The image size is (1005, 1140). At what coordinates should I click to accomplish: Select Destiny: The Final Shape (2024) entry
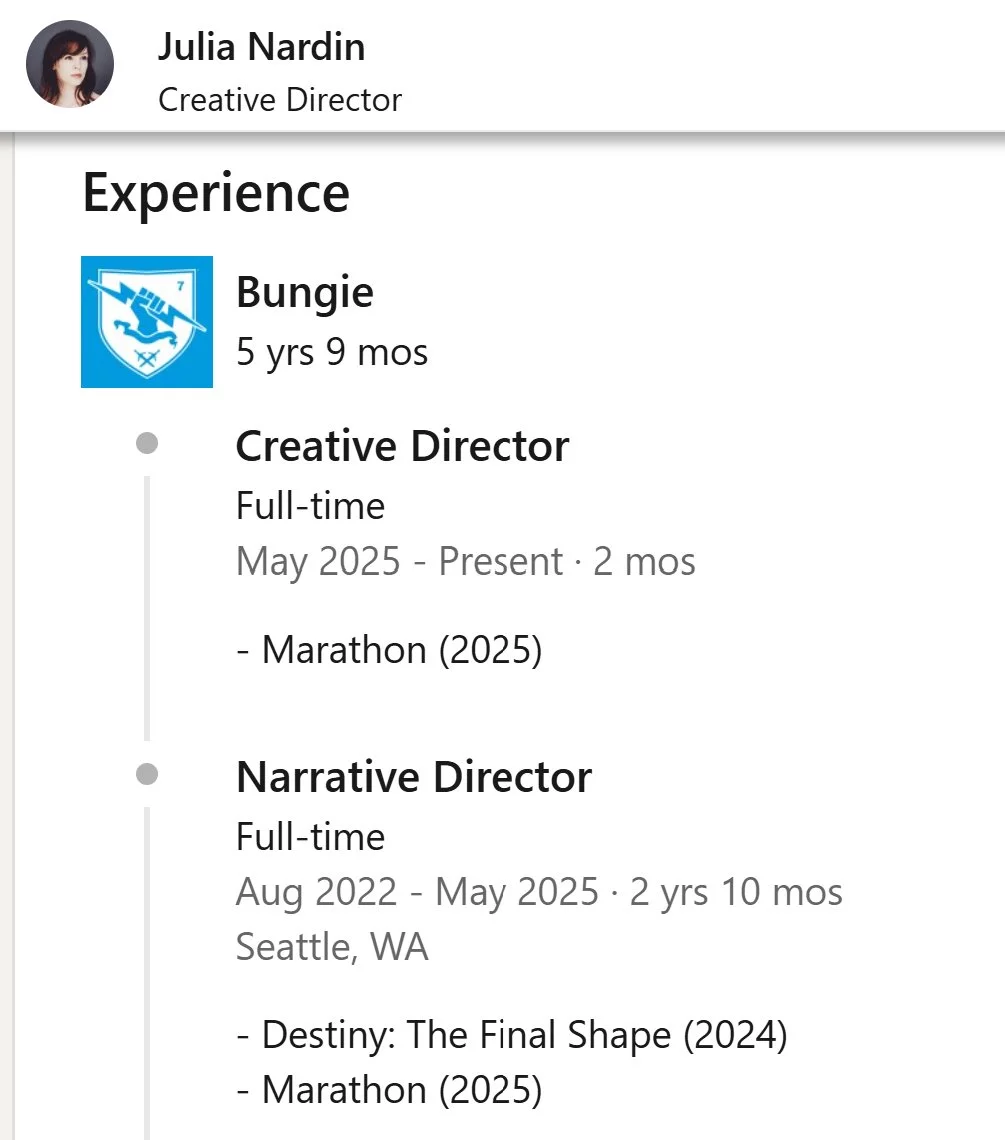[512, 1035]
